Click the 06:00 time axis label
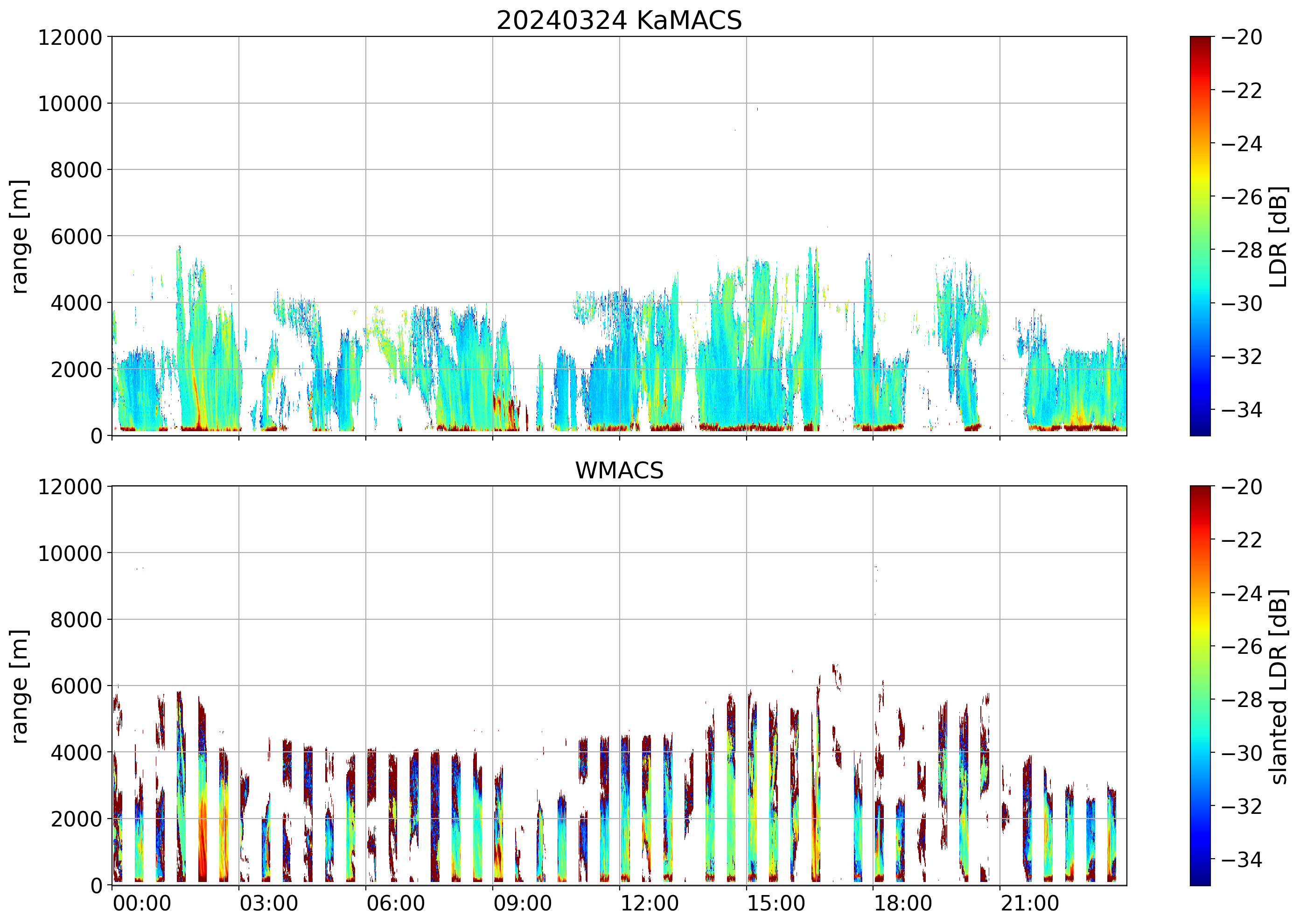 click(395, 903)
